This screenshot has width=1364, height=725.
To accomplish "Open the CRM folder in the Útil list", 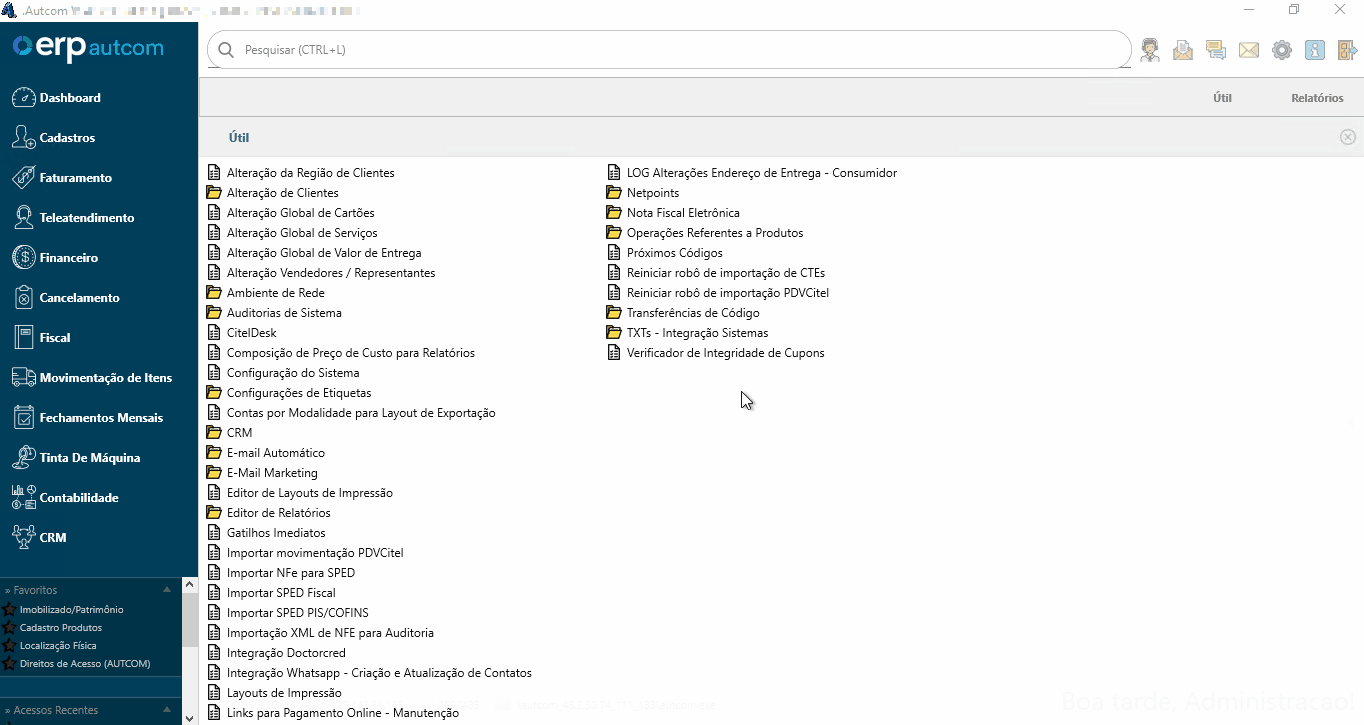I will (229, 433).
